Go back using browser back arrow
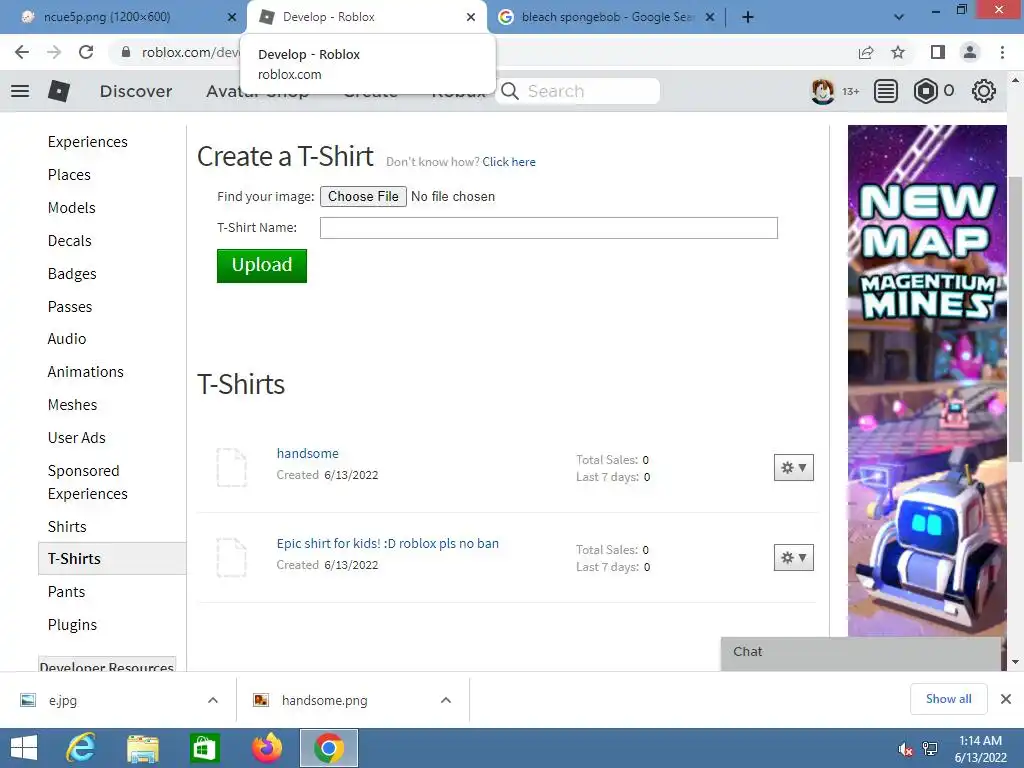 point(22,52)
